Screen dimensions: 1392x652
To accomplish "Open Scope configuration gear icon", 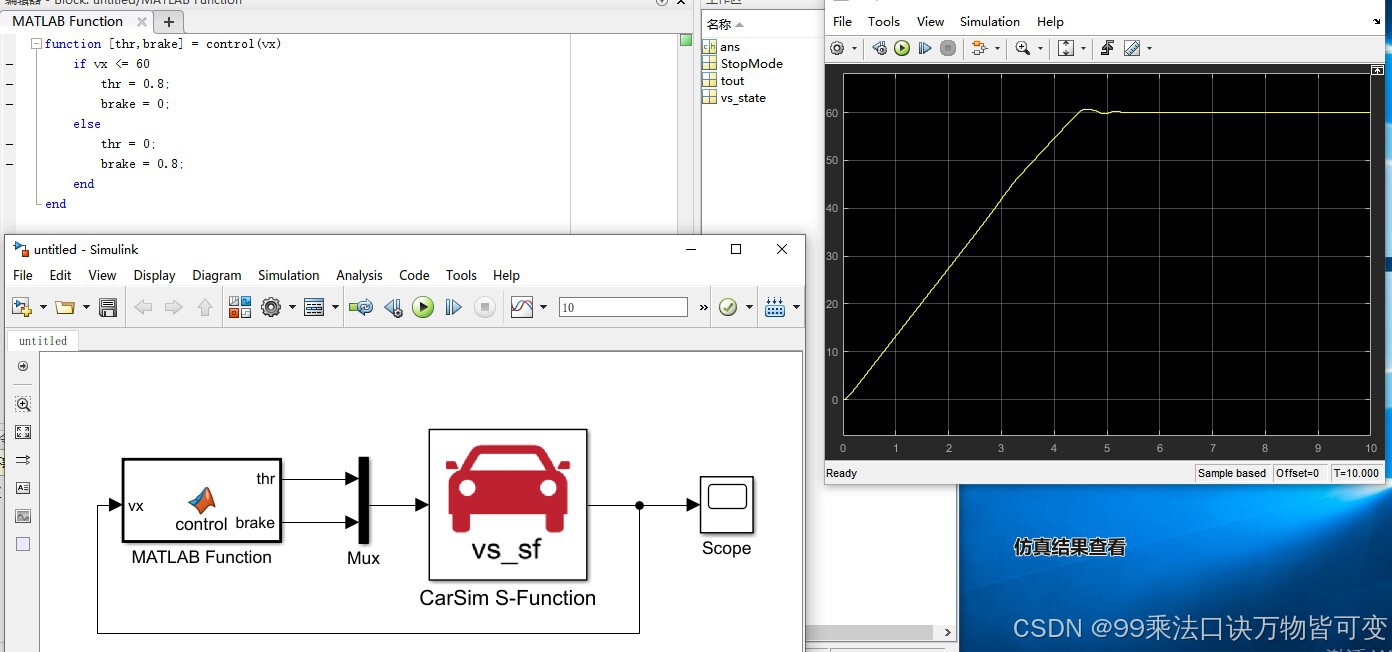I will tap(838, 48).
